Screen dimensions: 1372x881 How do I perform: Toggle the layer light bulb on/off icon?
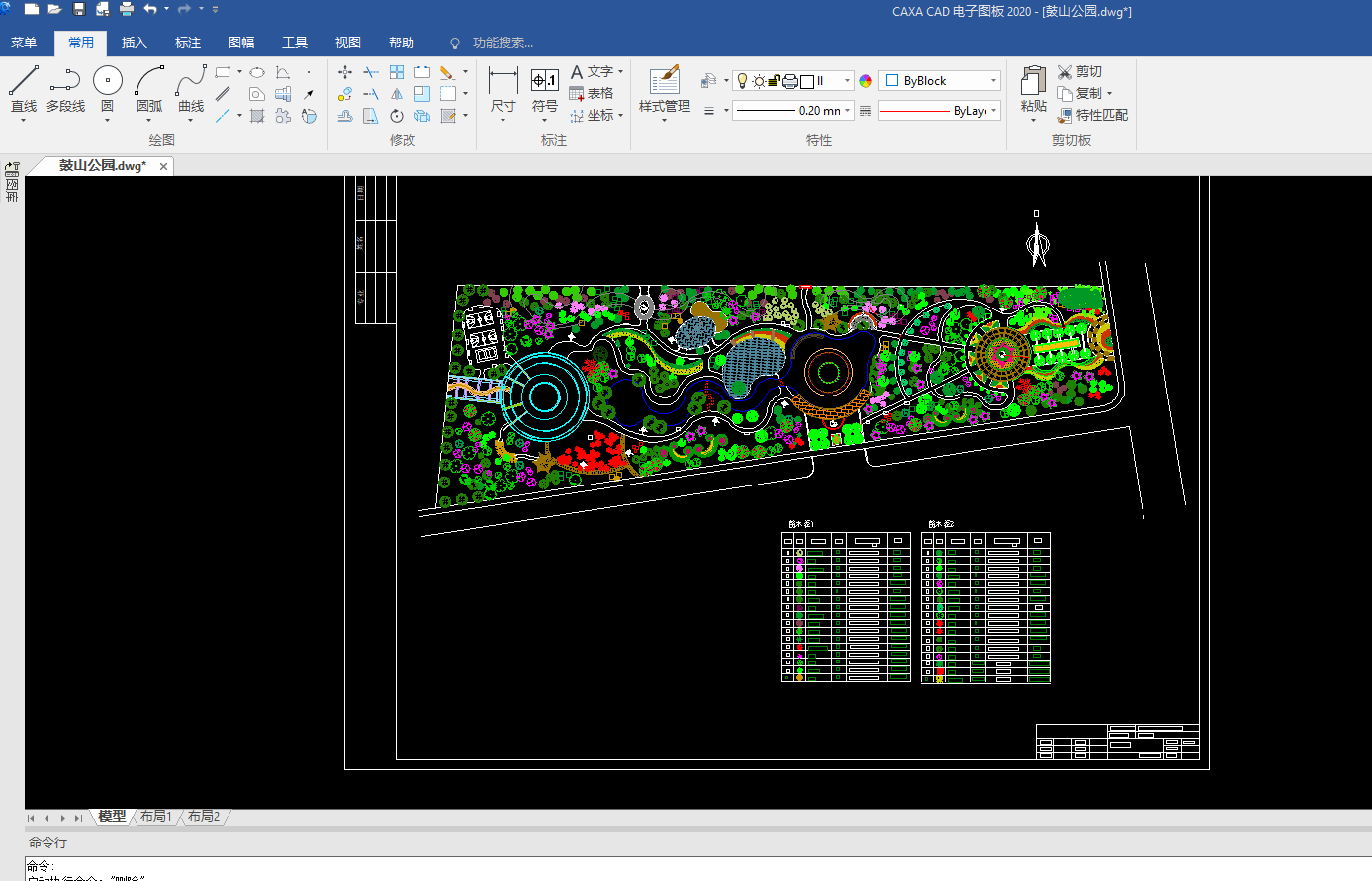743,81
